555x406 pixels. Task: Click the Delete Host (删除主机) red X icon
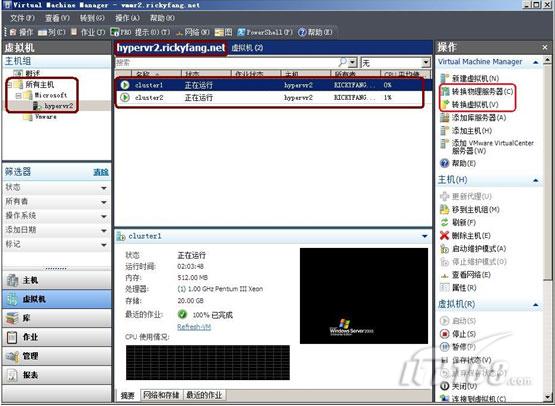pos(444,235)
